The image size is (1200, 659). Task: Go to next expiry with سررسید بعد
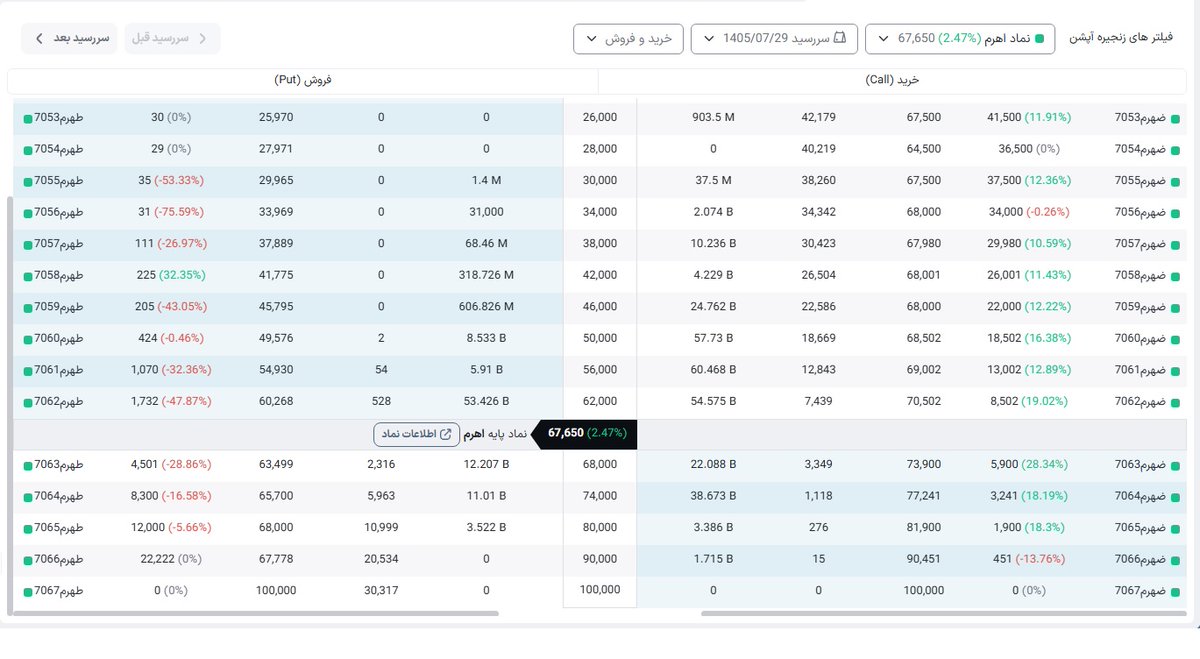pos(69,39)
